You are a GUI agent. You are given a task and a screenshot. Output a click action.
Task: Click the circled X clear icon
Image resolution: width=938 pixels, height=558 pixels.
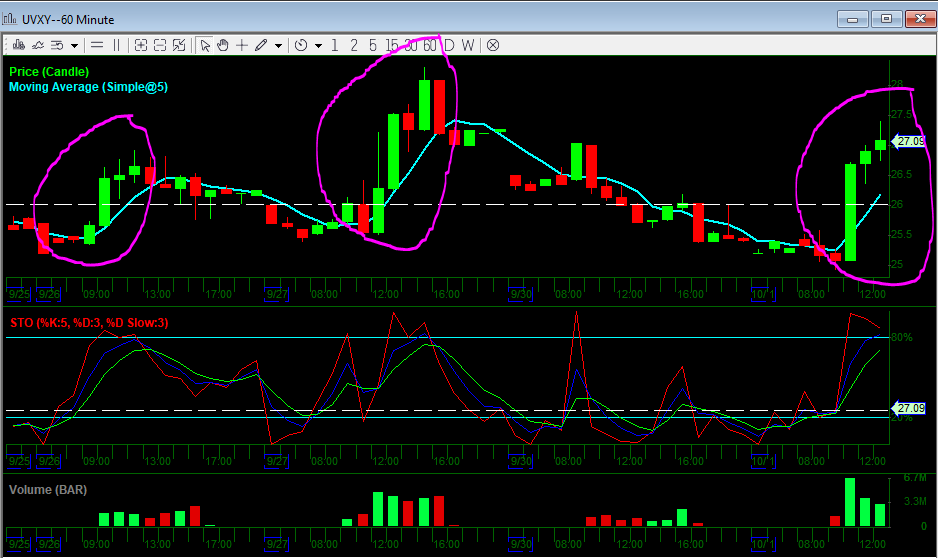[493, 45]
